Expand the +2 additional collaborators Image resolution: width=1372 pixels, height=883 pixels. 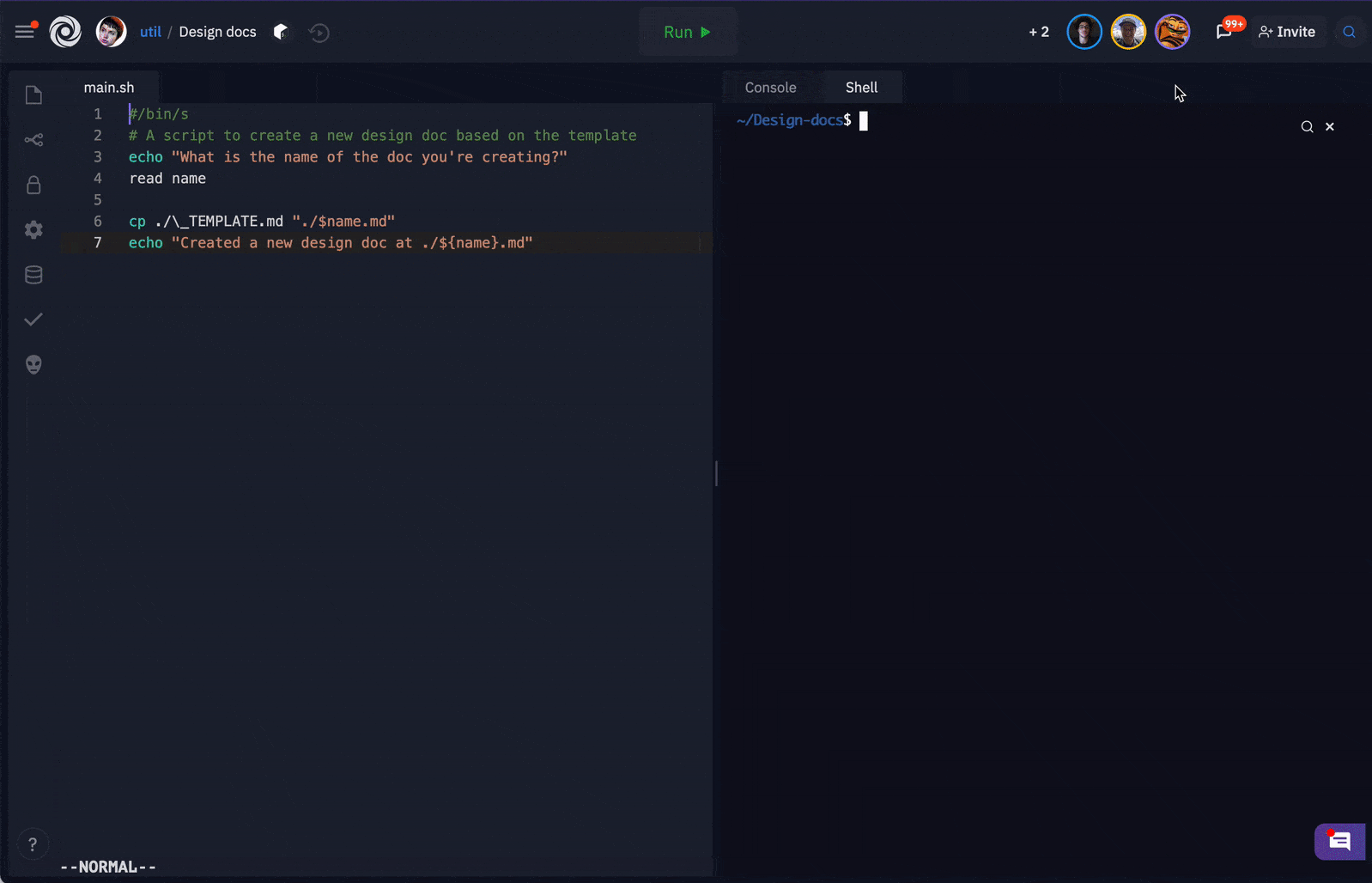[x=1039, y=32]
